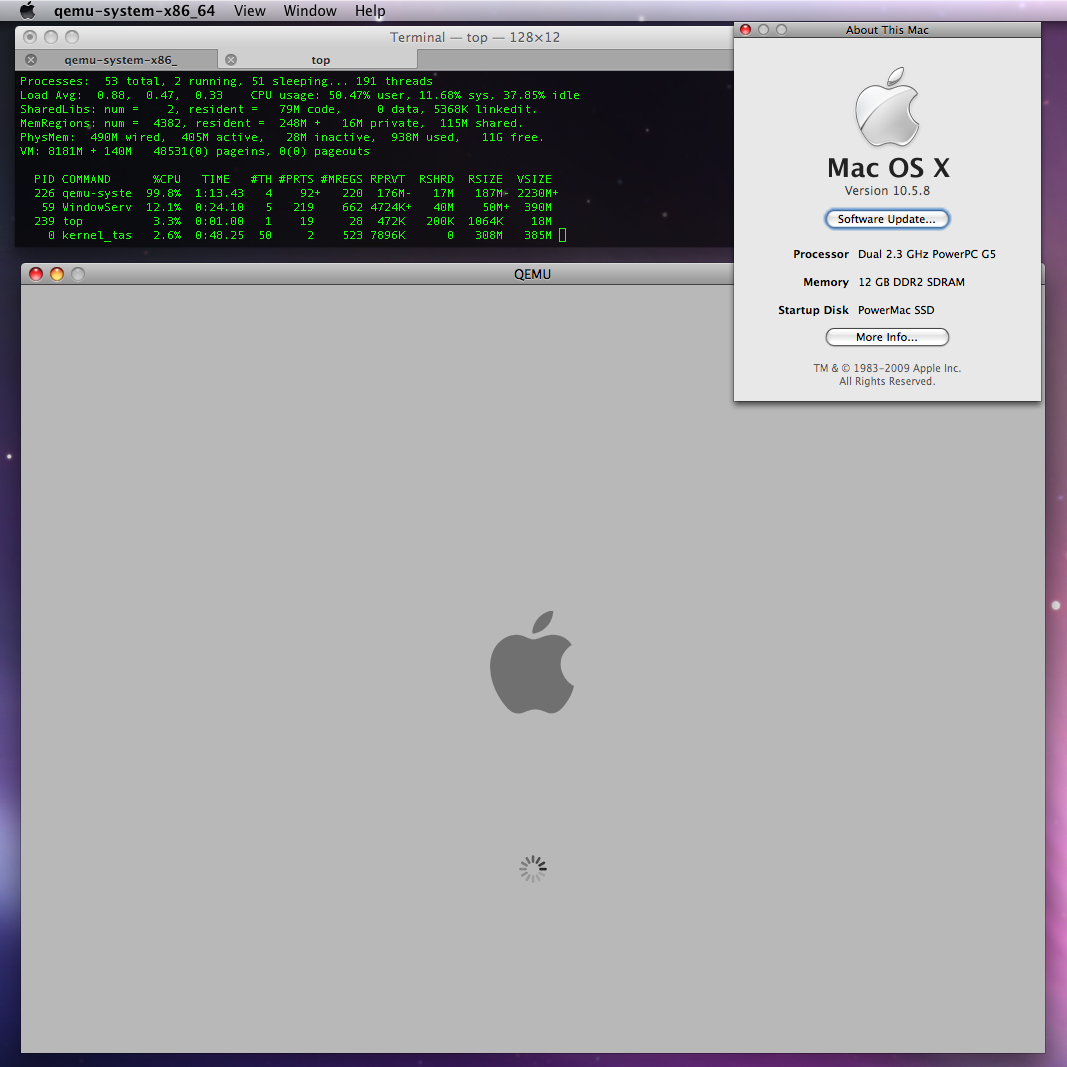
Task: Close the QEMU window with red button
Action: click(36, 274)
